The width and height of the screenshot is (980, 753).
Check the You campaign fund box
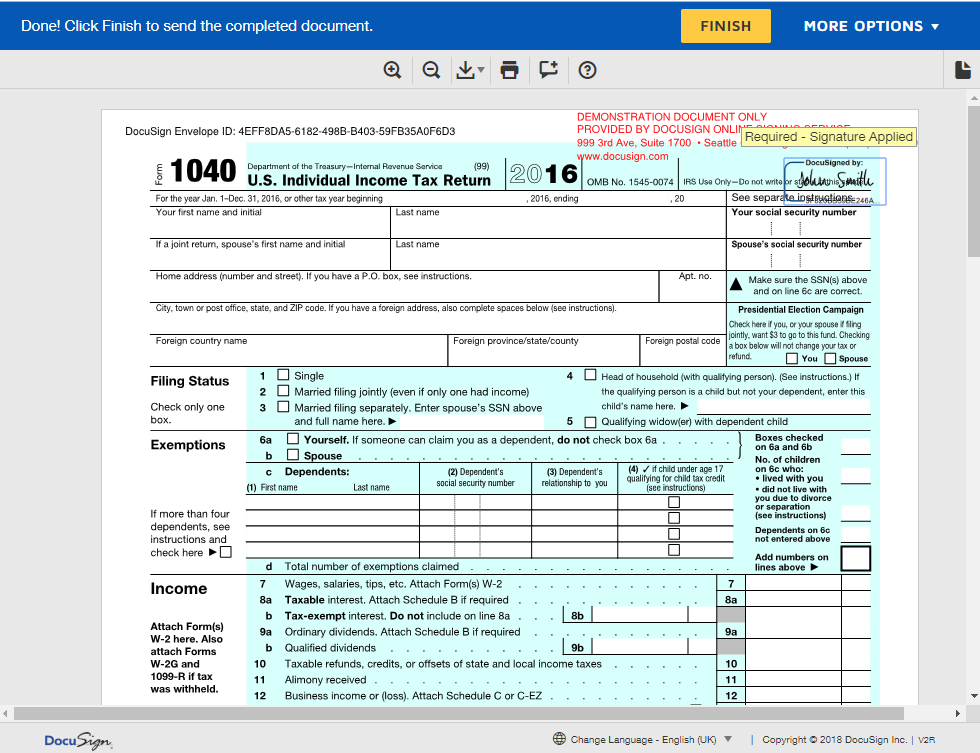coord(792,359)
